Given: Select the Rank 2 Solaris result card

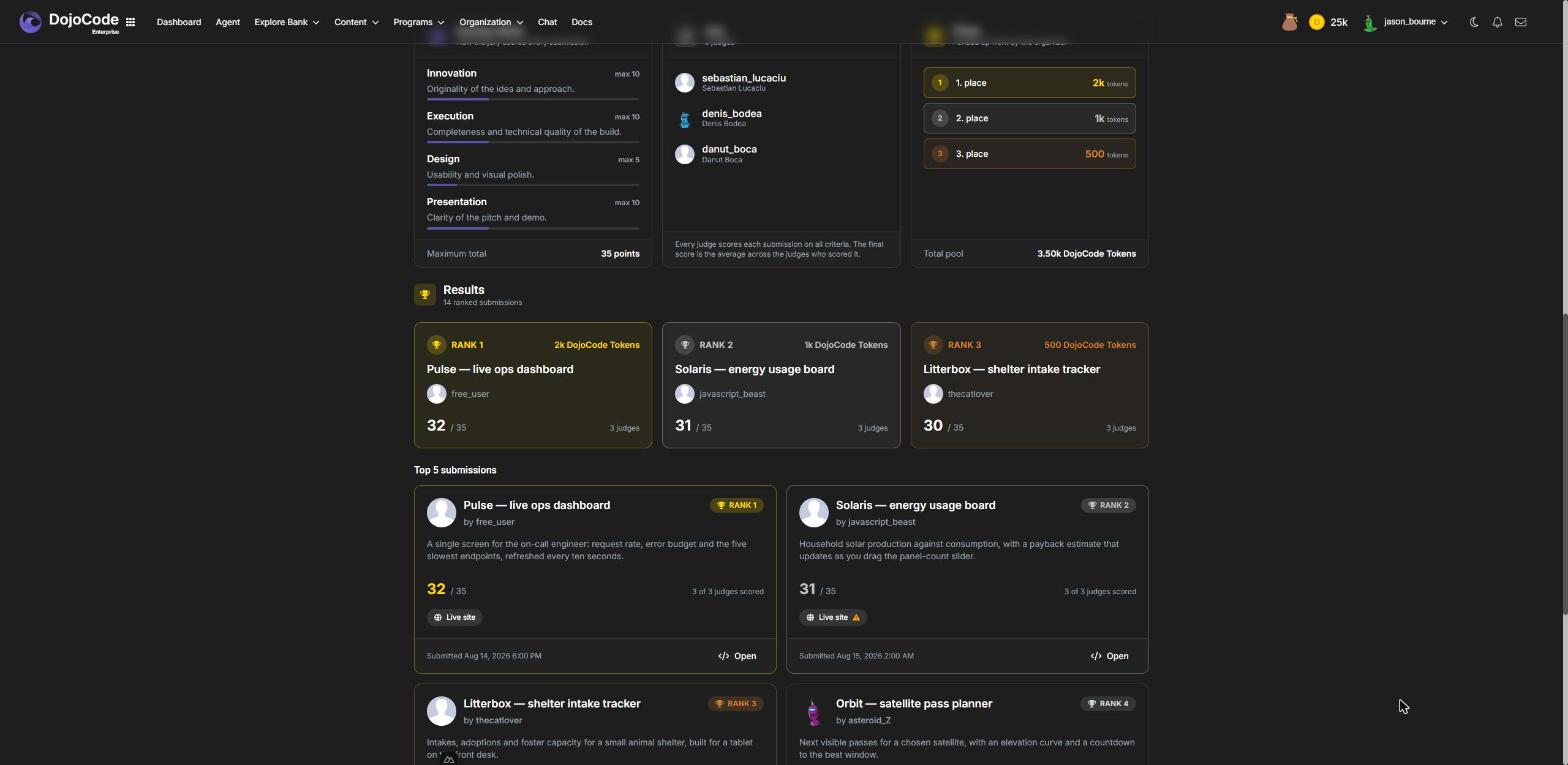Looking at the screenshot, I should click(781, 385).
